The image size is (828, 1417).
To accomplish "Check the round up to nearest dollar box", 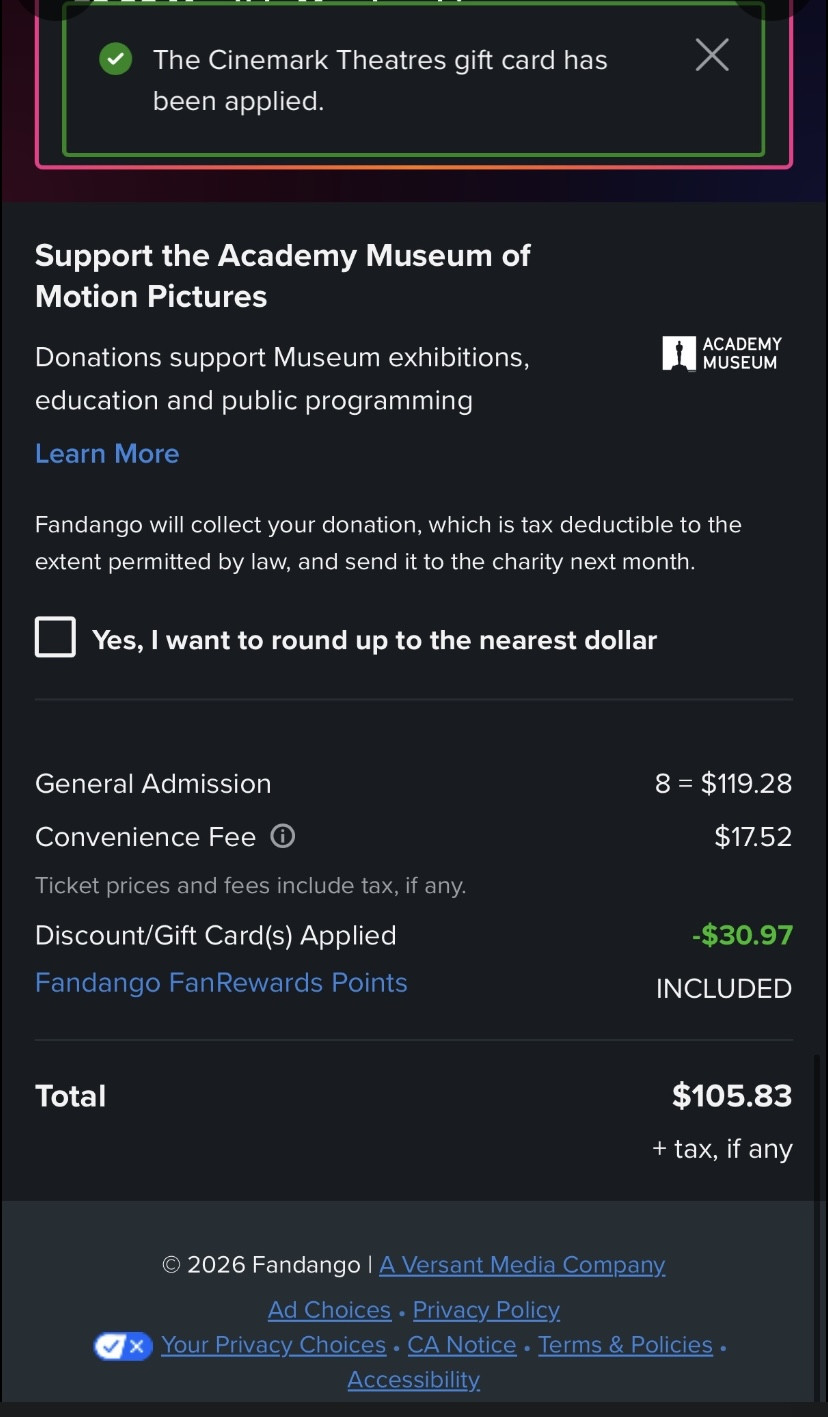I will [56, 637].
